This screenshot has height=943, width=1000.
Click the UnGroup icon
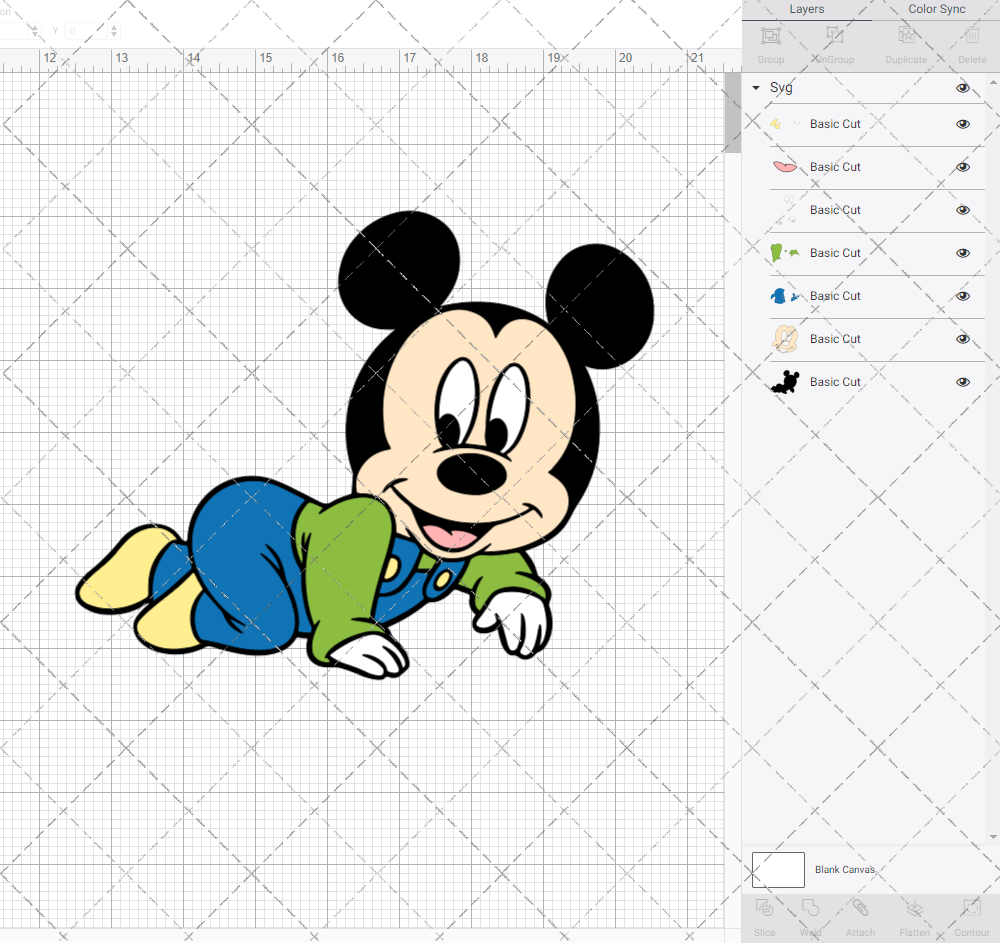(834, 35)
